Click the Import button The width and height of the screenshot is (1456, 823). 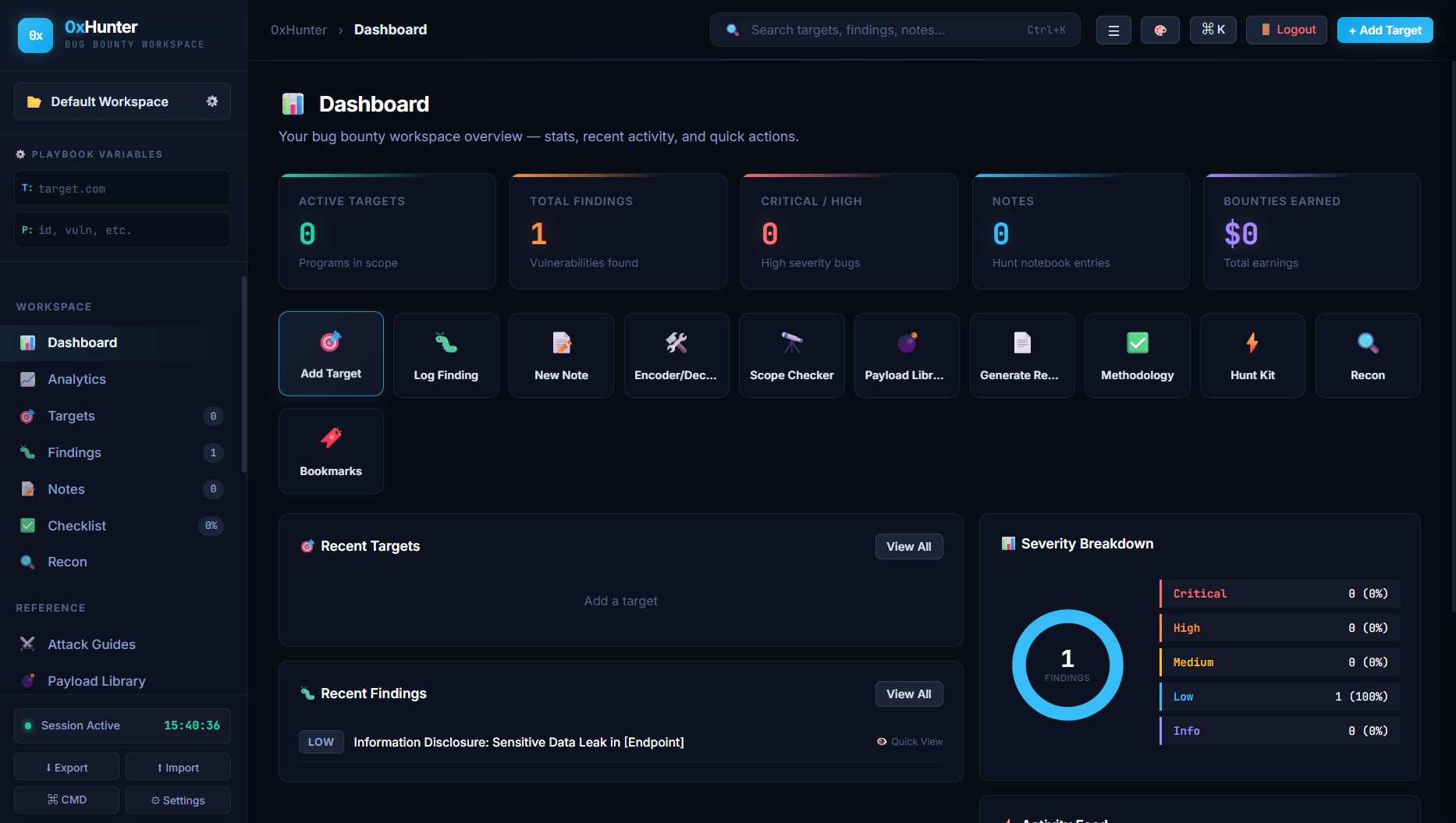178,767
